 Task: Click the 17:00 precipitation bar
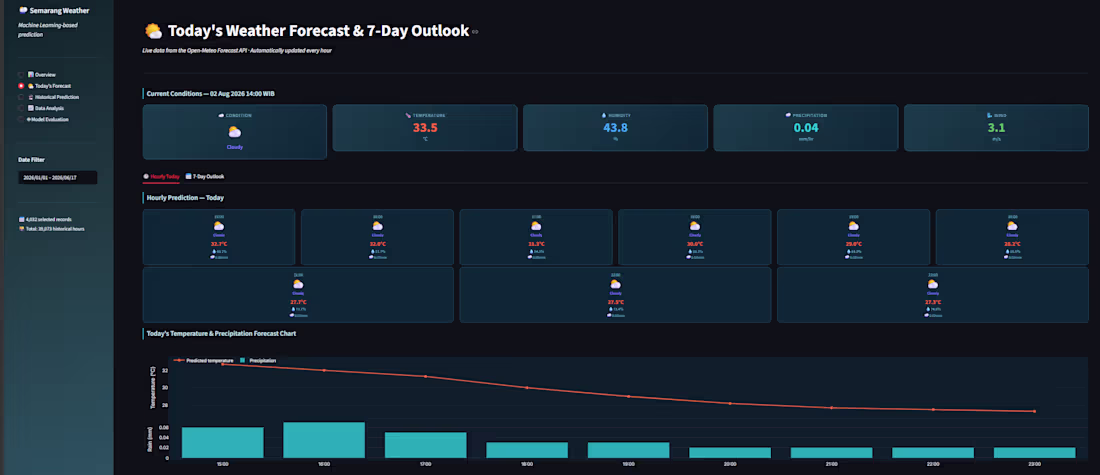[426, 445]
